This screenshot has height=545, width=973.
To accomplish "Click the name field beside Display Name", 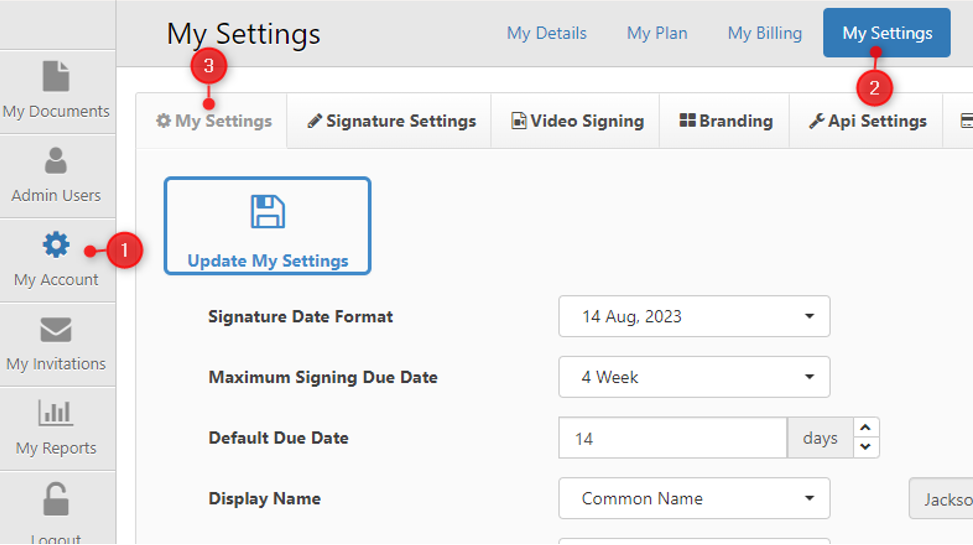I will pos(941,498).
